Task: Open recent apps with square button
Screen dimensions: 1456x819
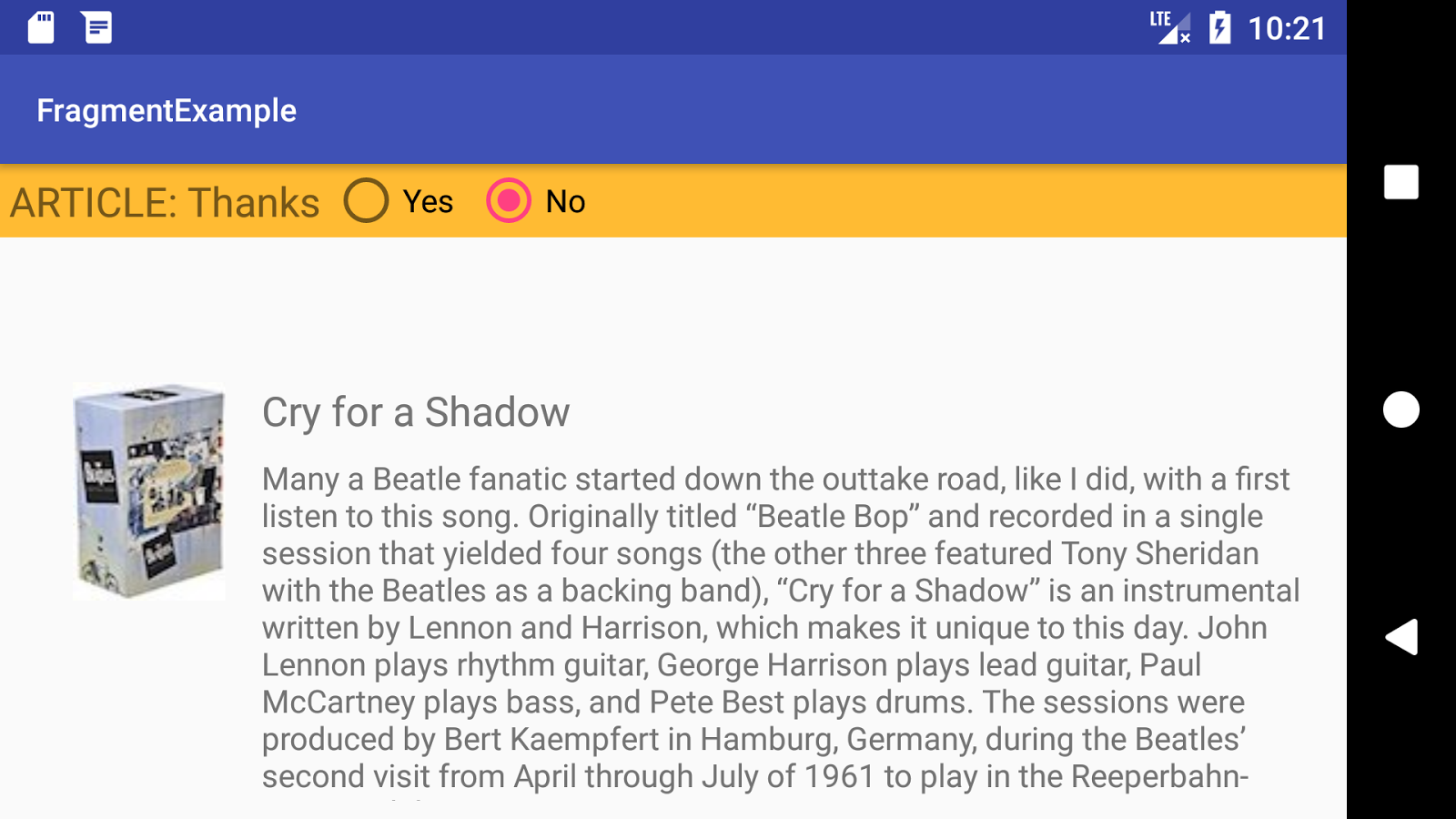Action: click(1401, 182)
